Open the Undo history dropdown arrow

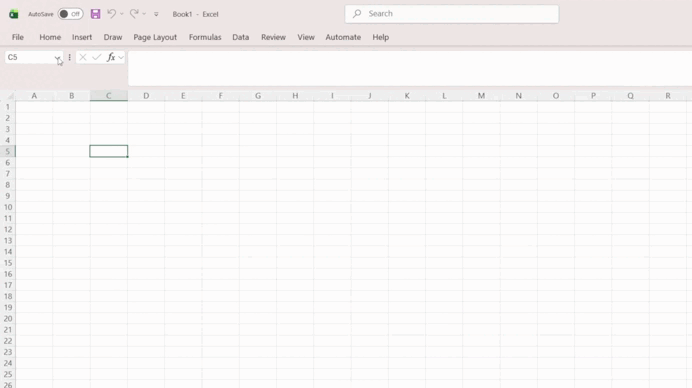(122, 14)
